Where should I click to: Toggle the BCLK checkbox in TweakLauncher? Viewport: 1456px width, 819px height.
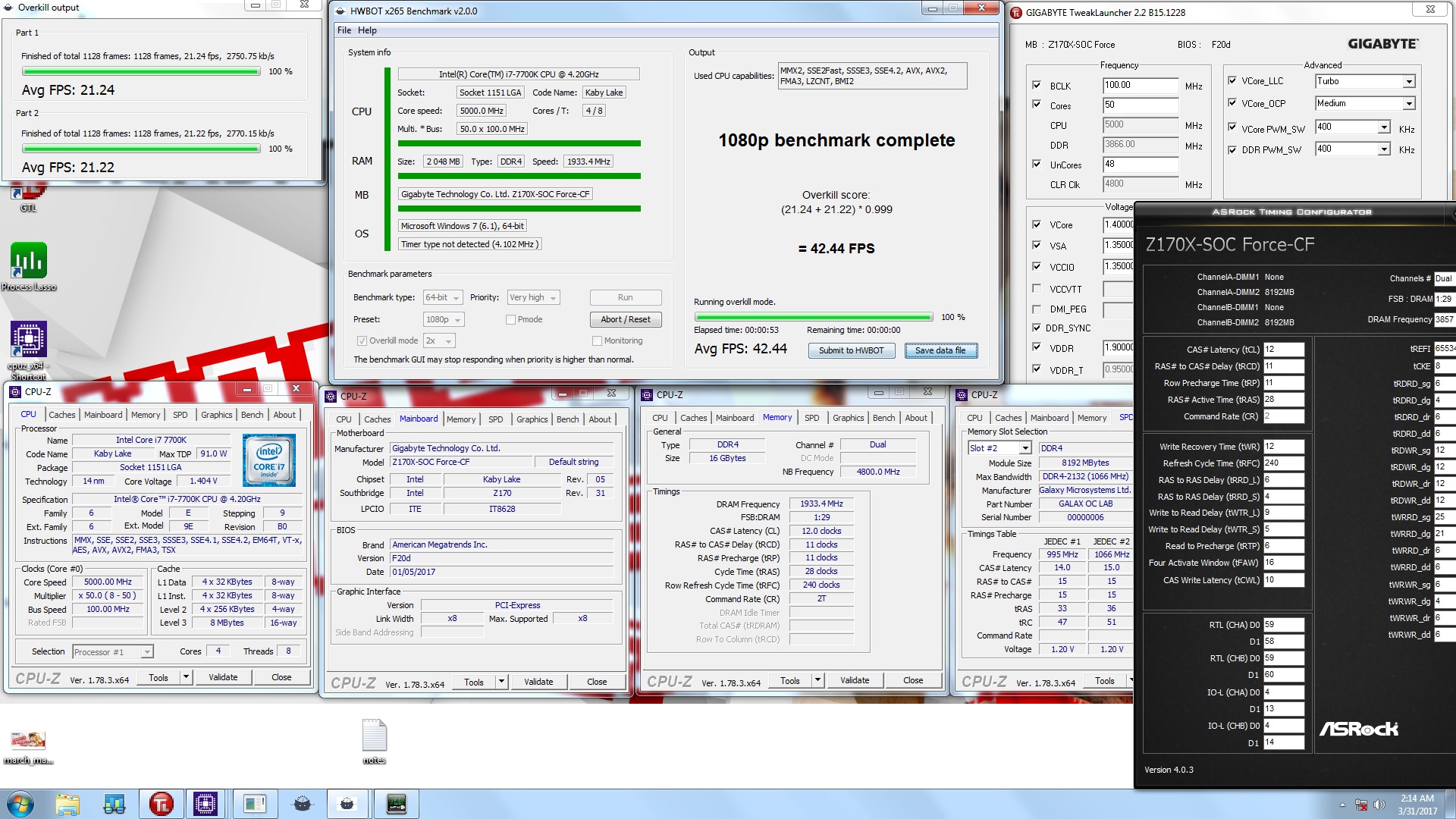[1037, 85]
